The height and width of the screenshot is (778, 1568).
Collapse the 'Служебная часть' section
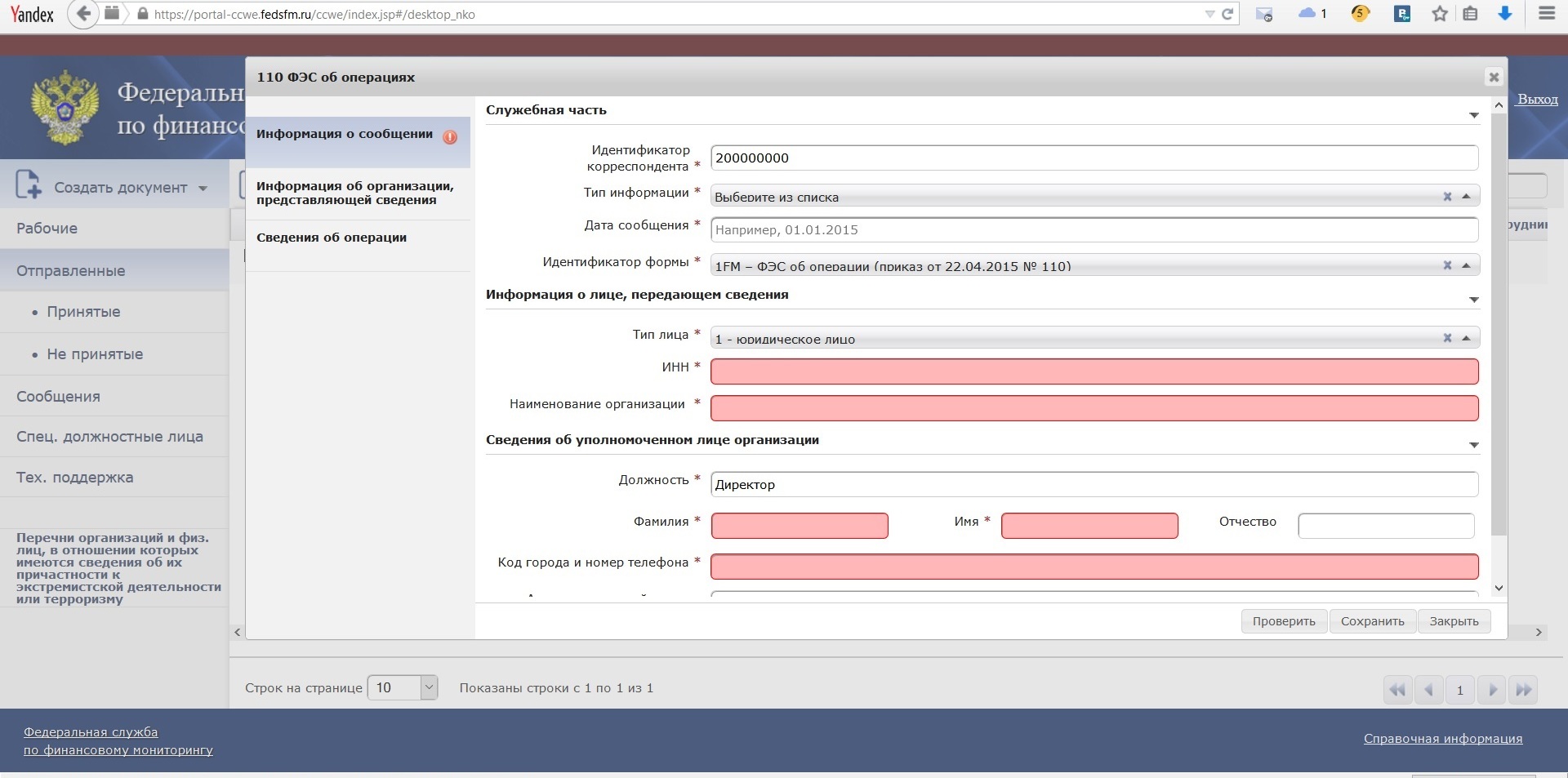tap(1473, 115)
